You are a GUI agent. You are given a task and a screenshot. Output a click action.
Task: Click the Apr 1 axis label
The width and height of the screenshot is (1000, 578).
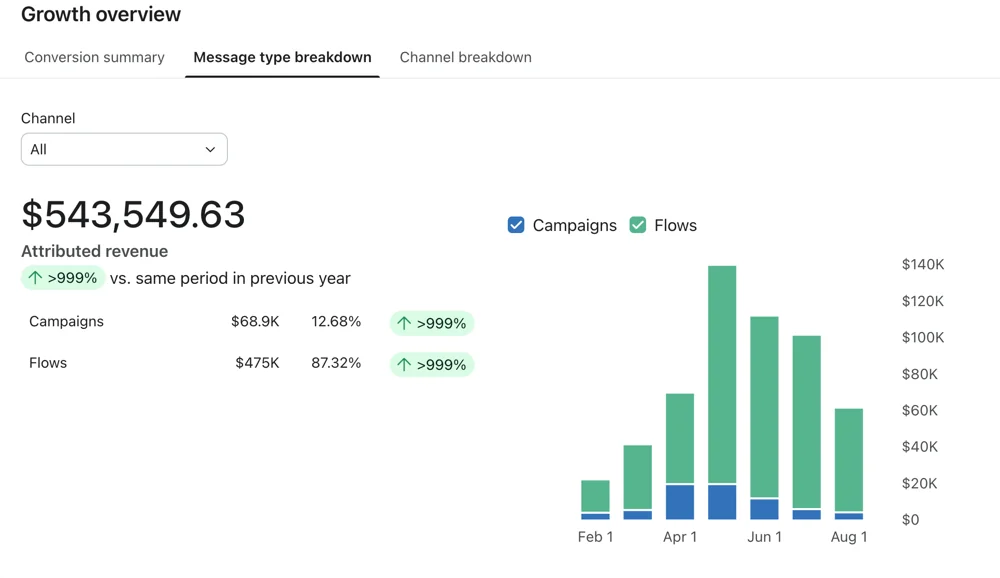click(x=680, y=537)
